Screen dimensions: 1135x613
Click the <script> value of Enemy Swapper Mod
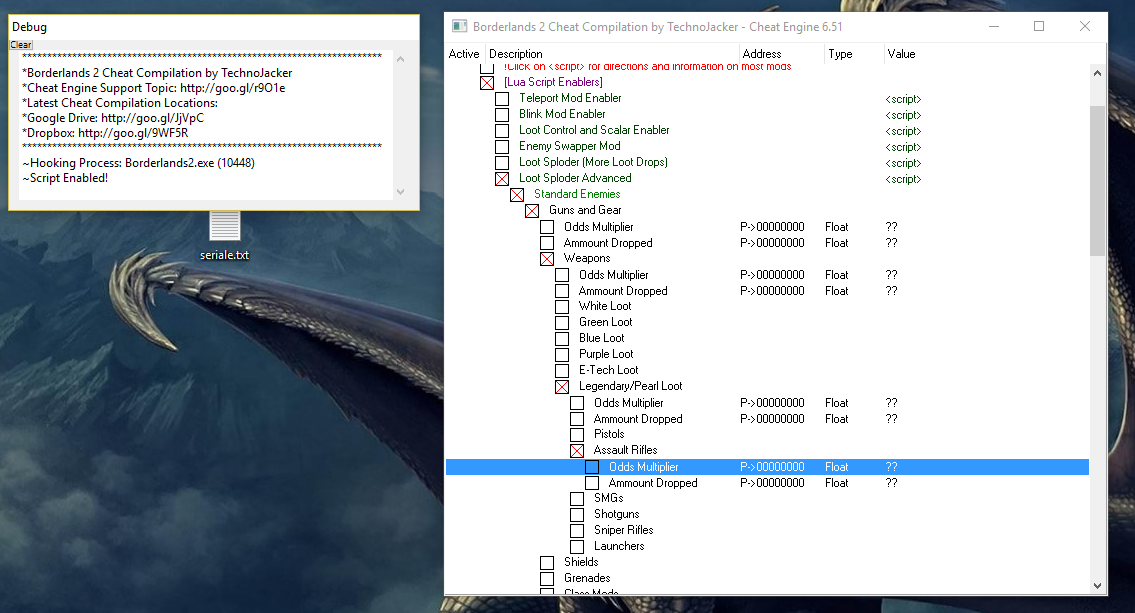tap(903, 147)
